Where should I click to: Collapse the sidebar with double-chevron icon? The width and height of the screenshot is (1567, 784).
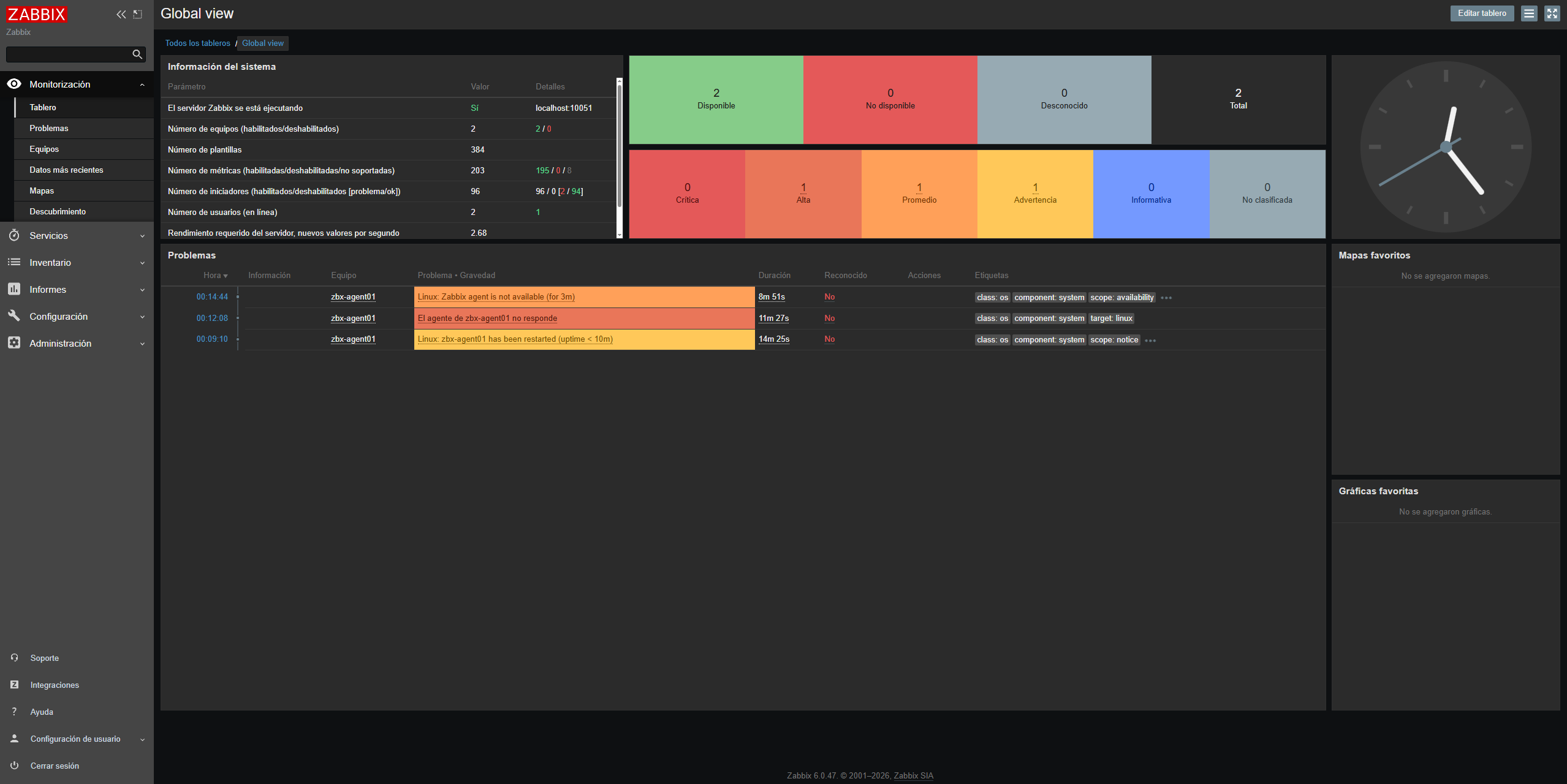(x=121, y=14)
